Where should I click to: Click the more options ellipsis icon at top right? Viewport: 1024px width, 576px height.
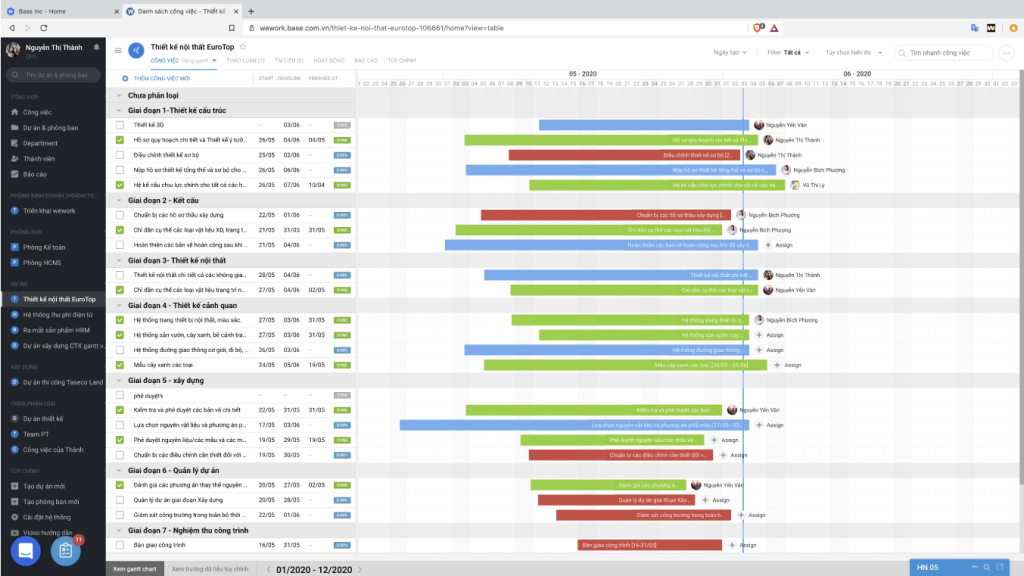click(x=1006, y=53)
